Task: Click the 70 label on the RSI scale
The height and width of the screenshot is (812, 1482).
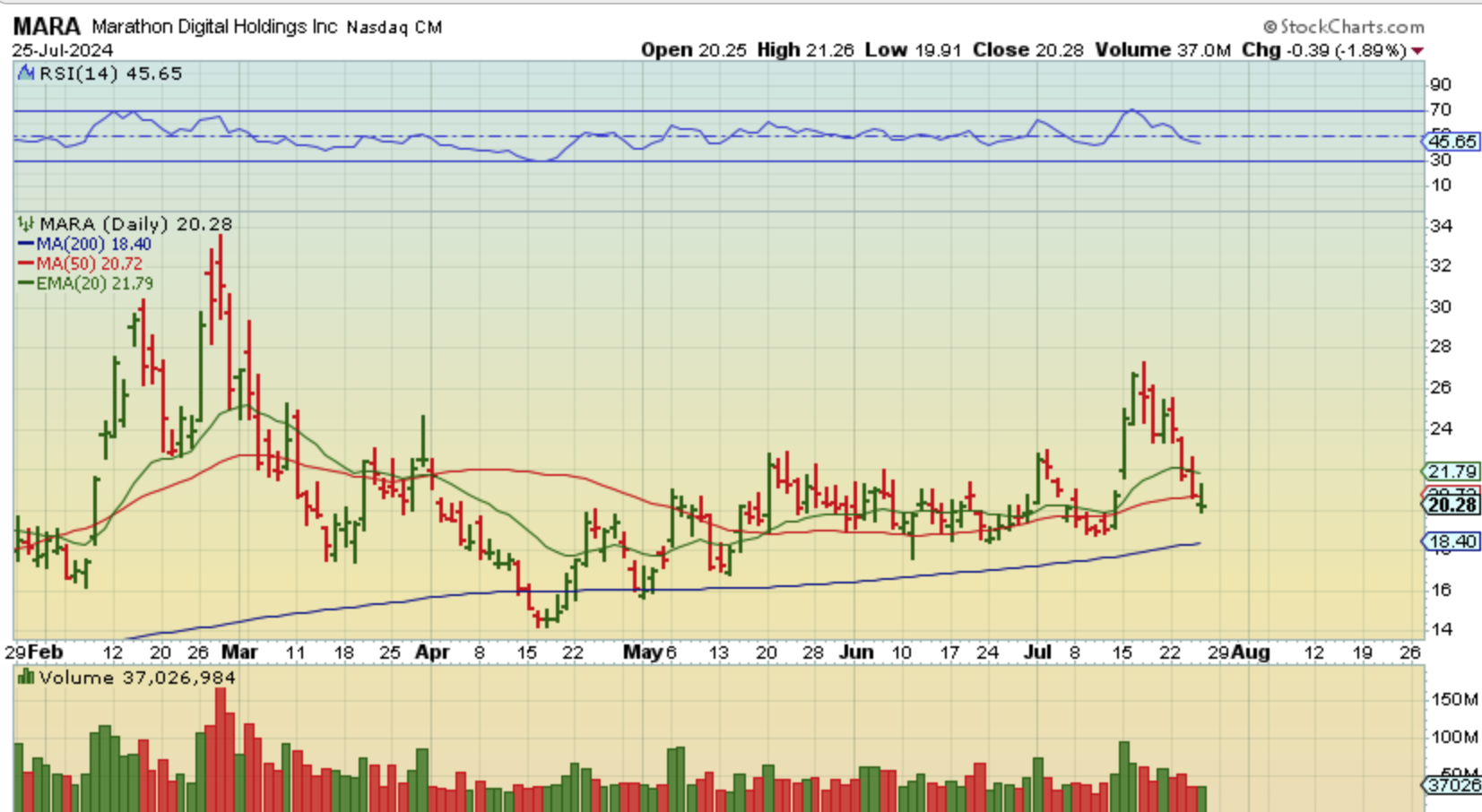Action: (1441, 109)
